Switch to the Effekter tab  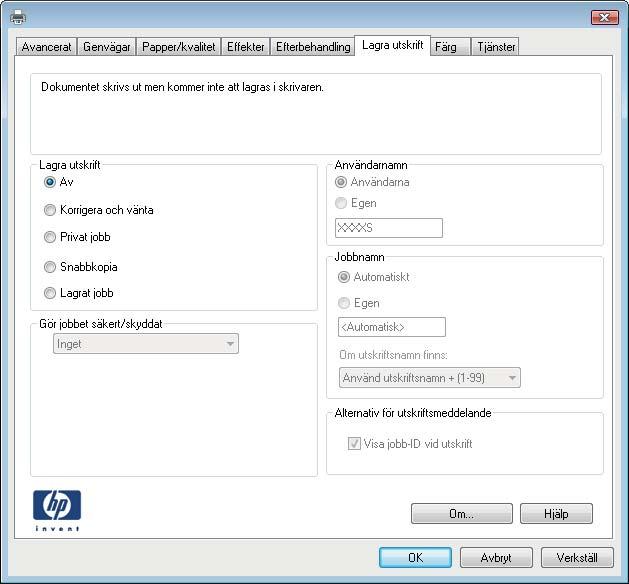[x=246, y=47]
